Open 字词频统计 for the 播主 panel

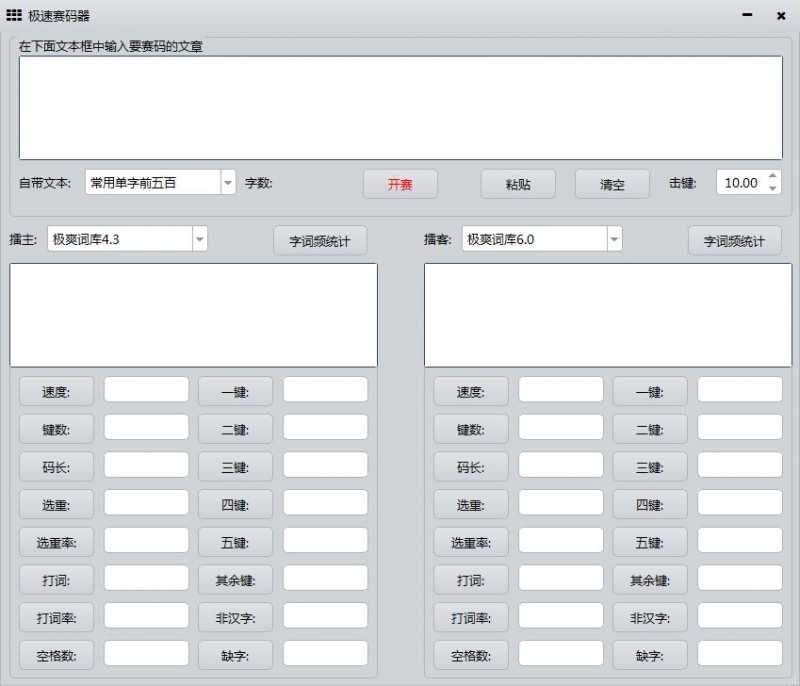point(320,240)
